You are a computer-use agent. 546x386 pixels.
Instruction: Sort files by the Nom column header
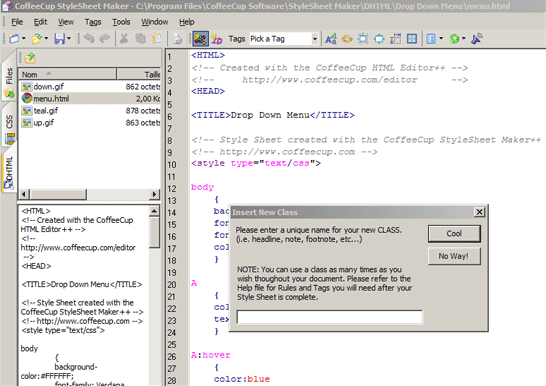(x=67, y=74)
